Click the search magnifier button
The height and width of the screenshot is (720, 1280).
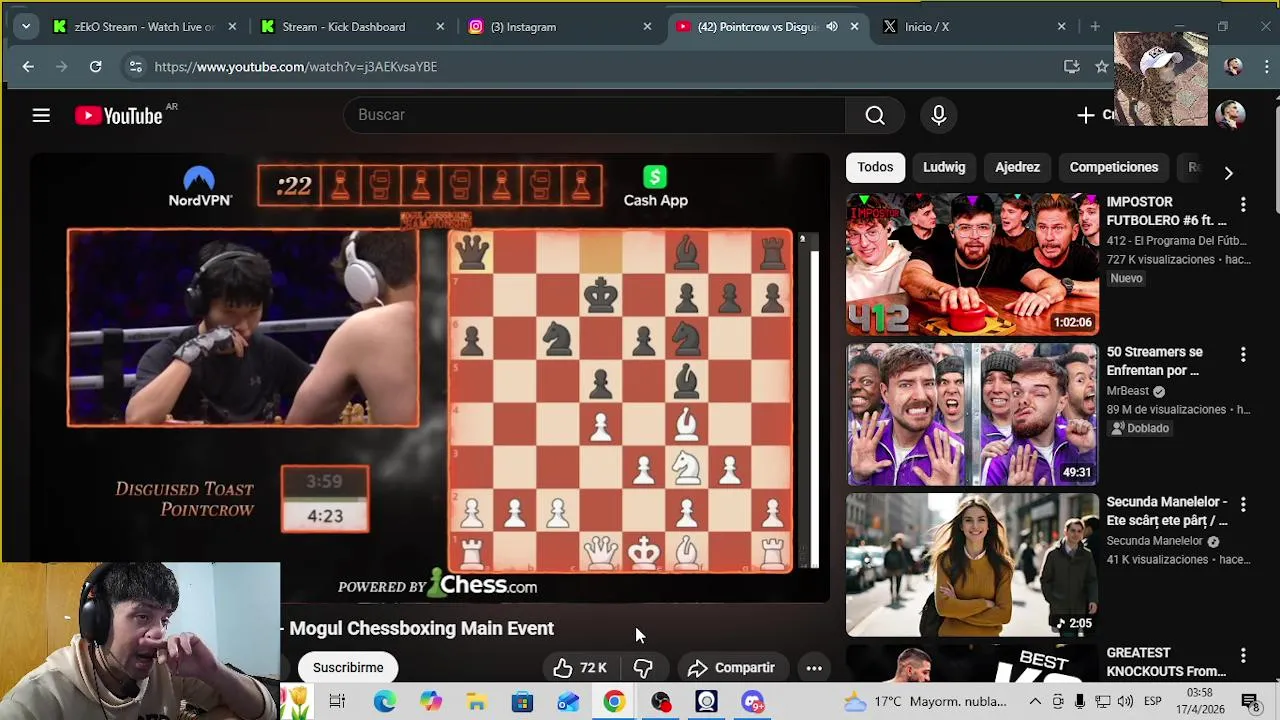[875, 115]
